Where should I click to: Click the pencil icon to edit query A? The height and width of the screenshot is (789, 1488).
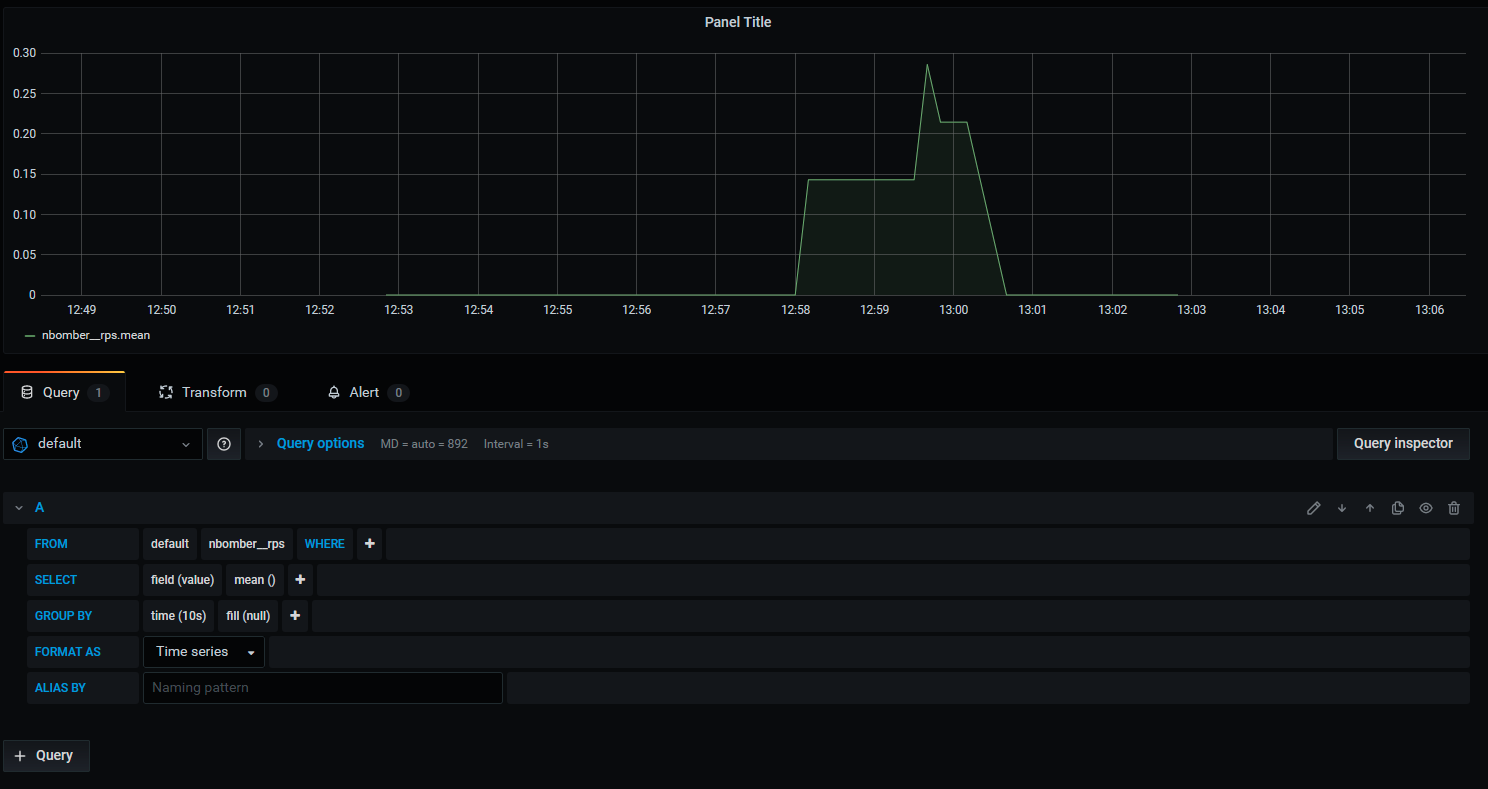(1314, 508)
